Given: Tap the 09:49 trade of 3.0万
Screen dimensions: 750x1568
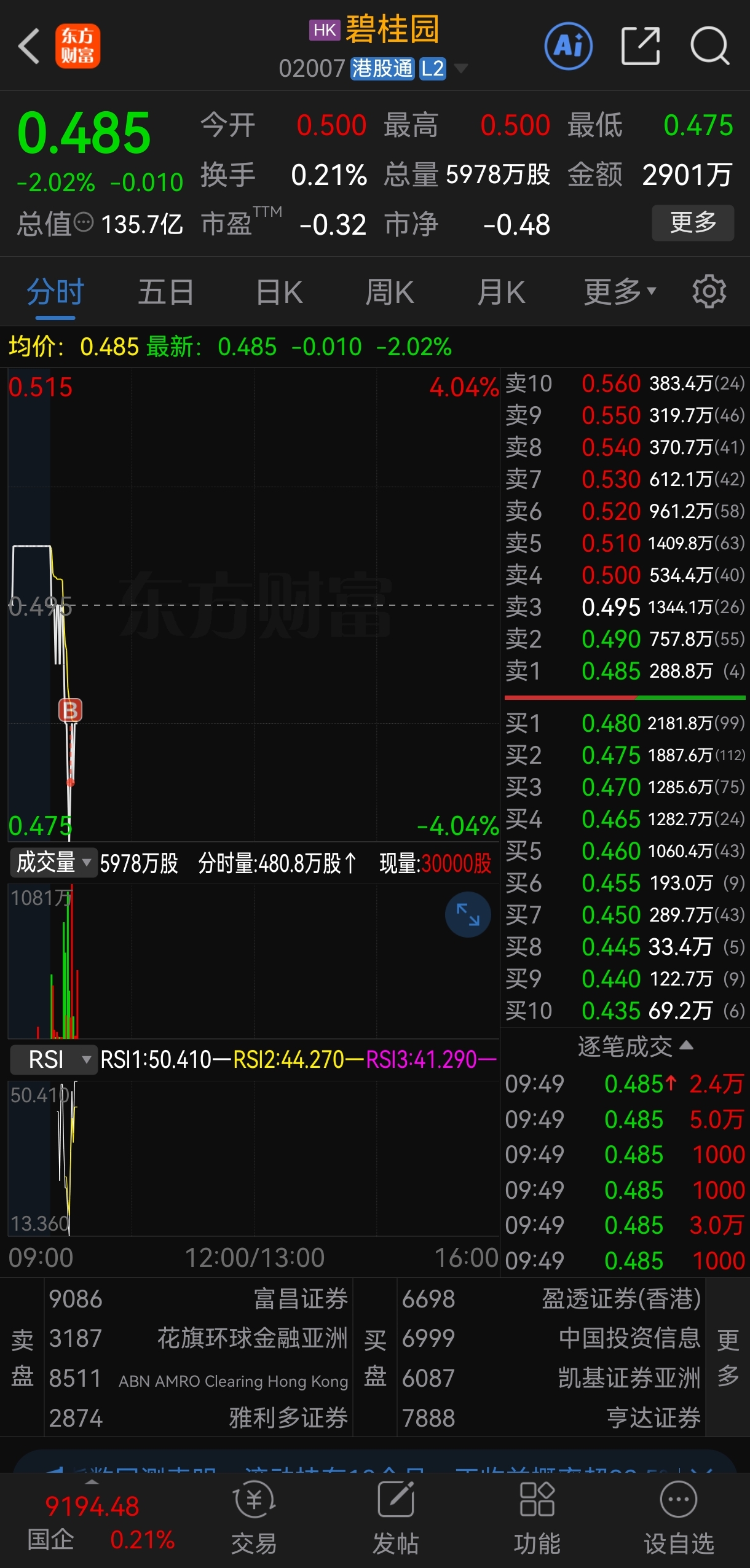Looking at the screenshot, I should (x=625, y=1225).
